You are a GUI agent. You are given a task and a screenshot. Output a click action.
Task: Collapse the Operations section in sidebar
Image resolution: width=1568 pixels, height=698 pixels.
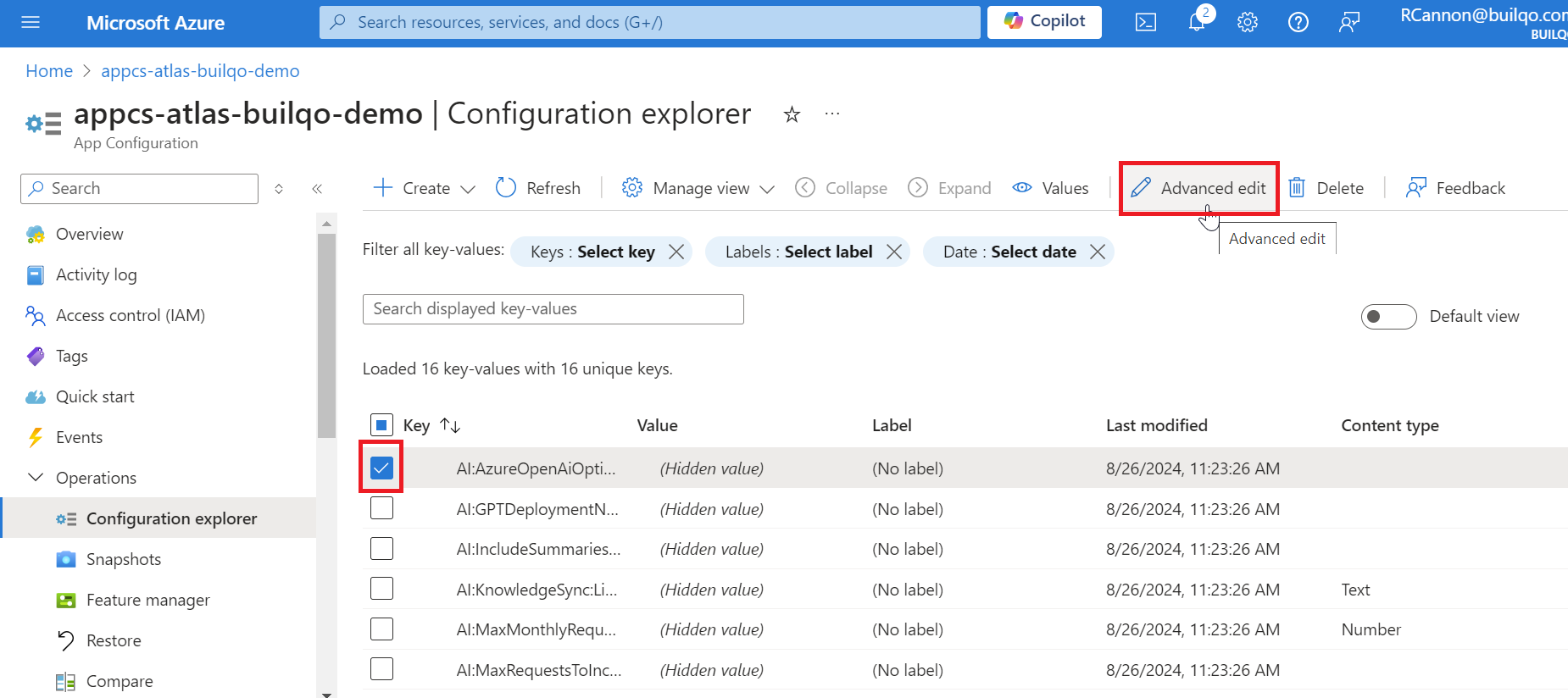36,478
